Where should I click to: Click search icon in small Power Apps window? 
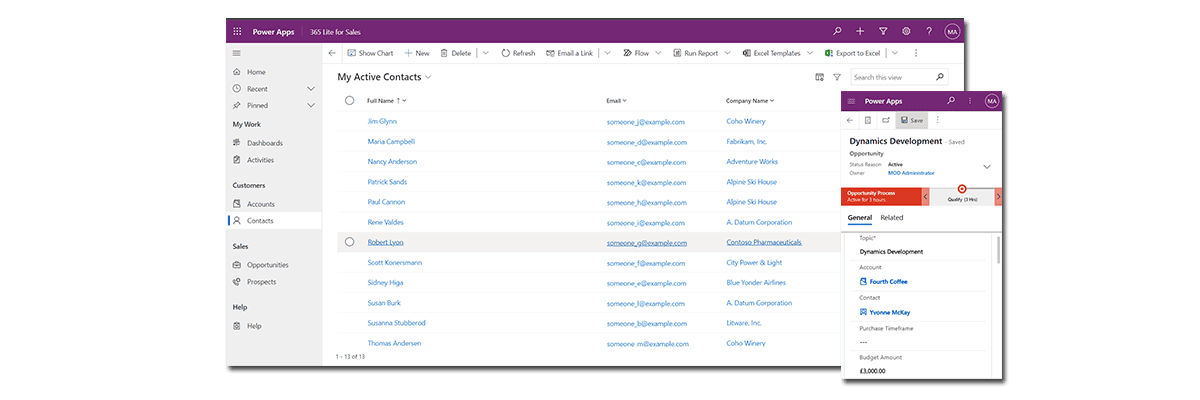click(950, 101)
